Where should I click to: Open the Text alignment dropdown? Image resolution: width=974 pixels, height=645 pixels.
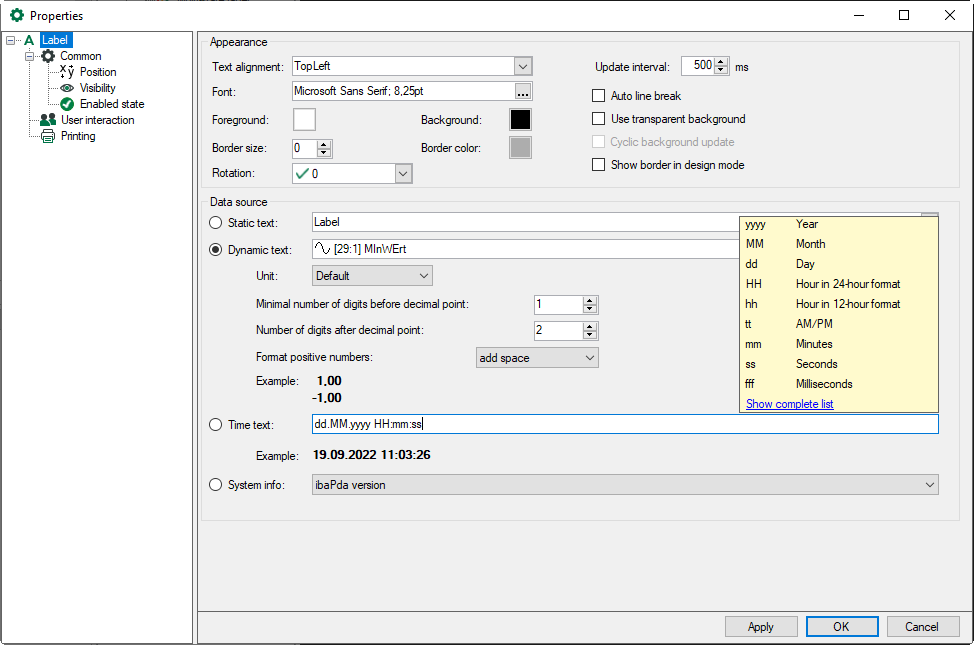(x=523, y=66)
